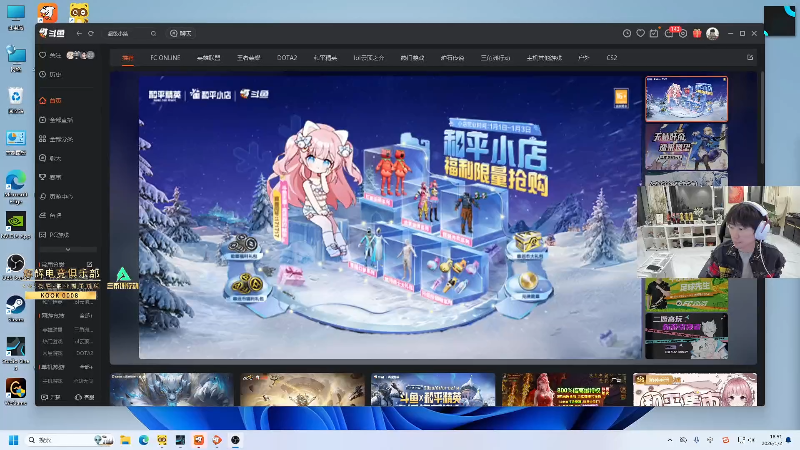The height and width of the screenshot is (450, 800).
Task: Open OBS Studio desktop shortcut
Action: pos(16,267)
